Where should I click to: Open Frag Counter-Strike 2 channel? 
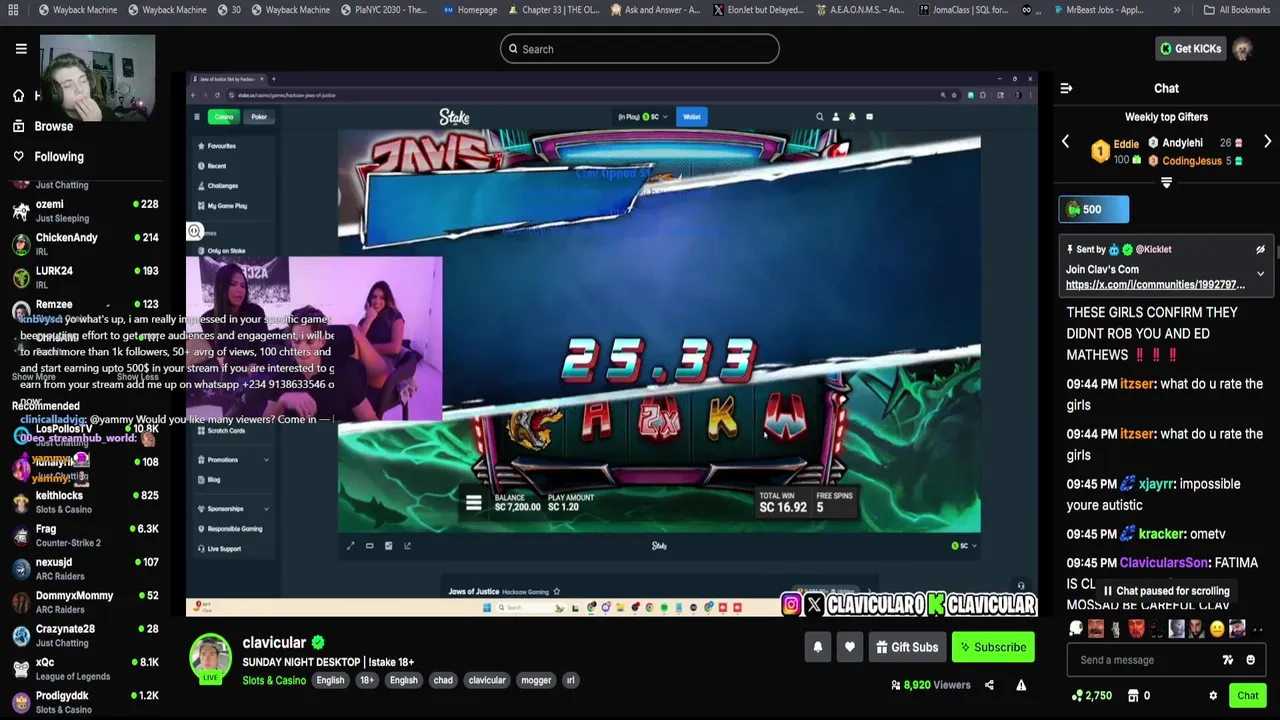(x=85, y=535)
